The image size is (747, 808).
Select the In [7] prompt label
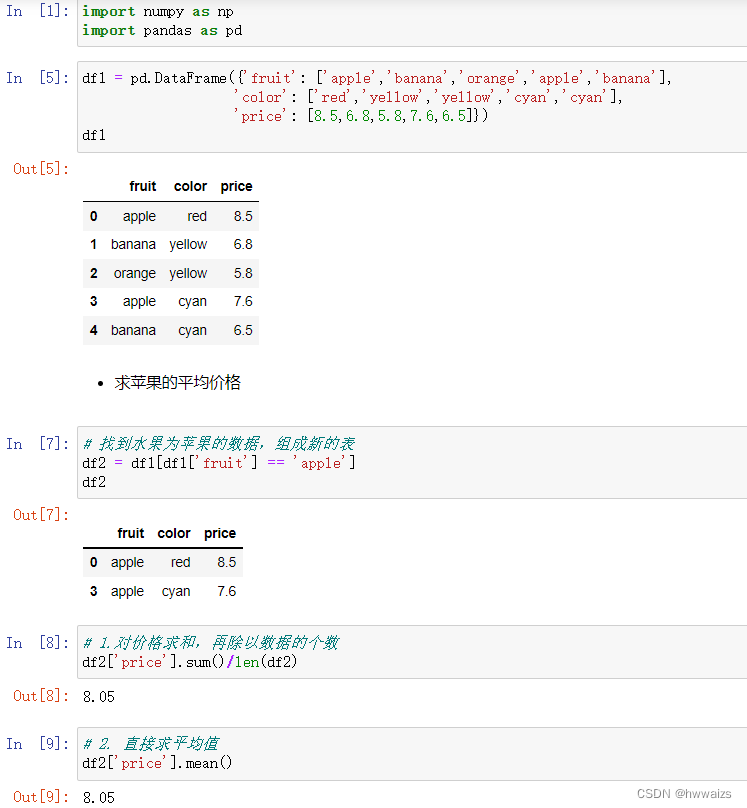click(38, 444)
